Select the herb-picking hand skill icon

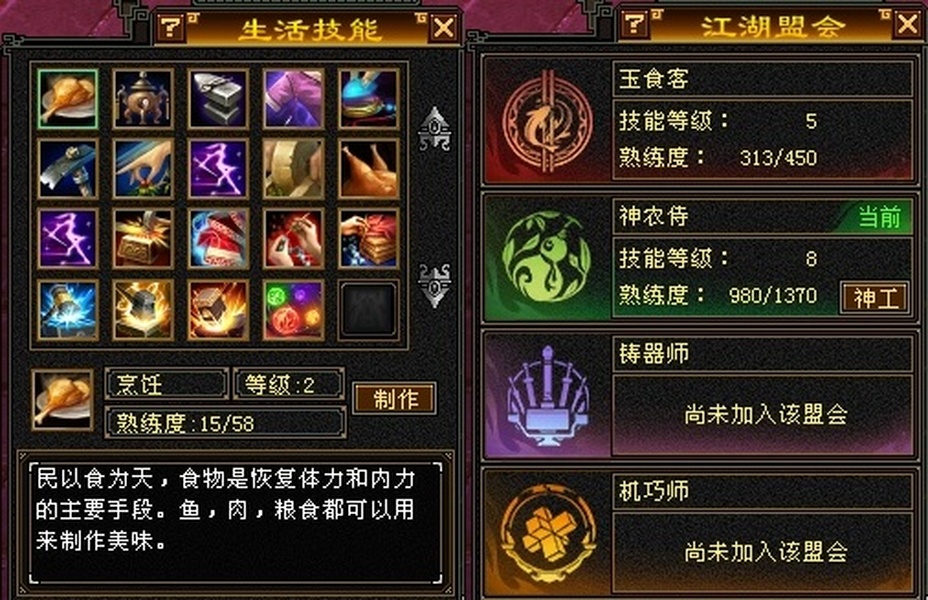[x=143, y=169]
